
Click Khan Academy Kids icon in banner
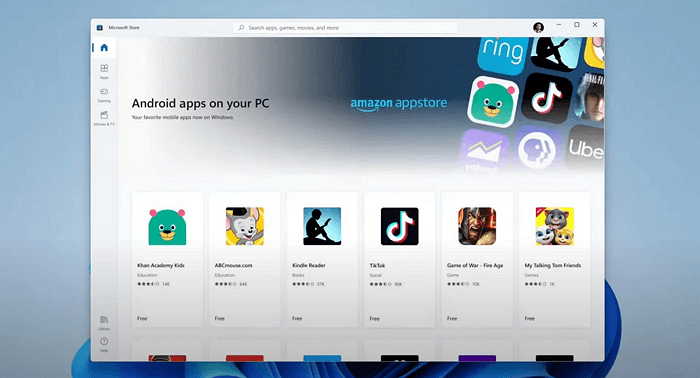click(493, 102)
